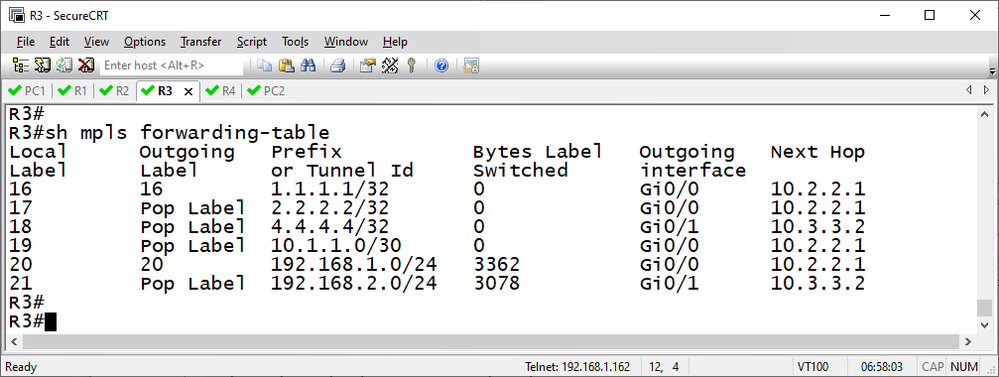
Task: Click local label 21 in the table
Action: pos(21,283)
